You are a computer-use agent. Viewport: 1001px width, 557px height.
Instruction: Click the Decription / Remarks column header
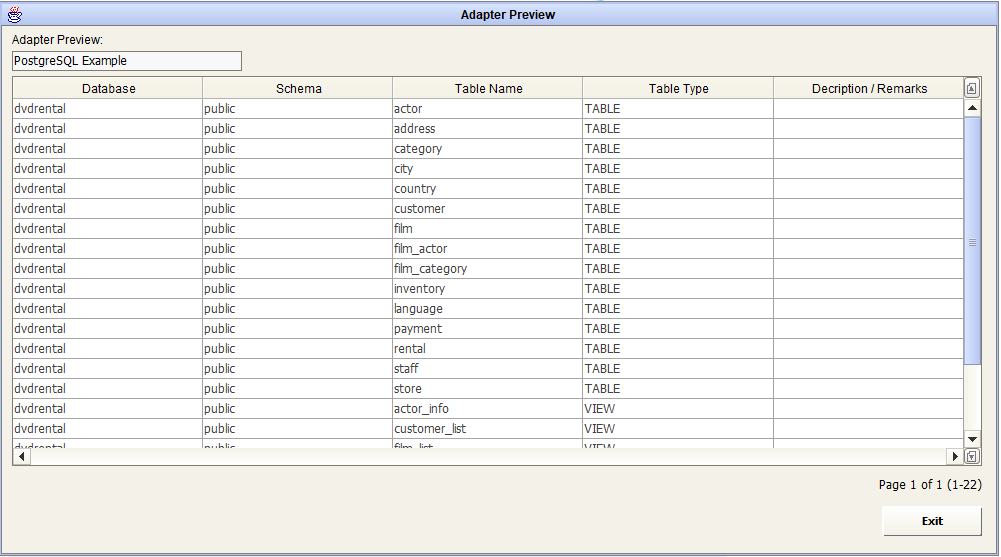[869, 89]
